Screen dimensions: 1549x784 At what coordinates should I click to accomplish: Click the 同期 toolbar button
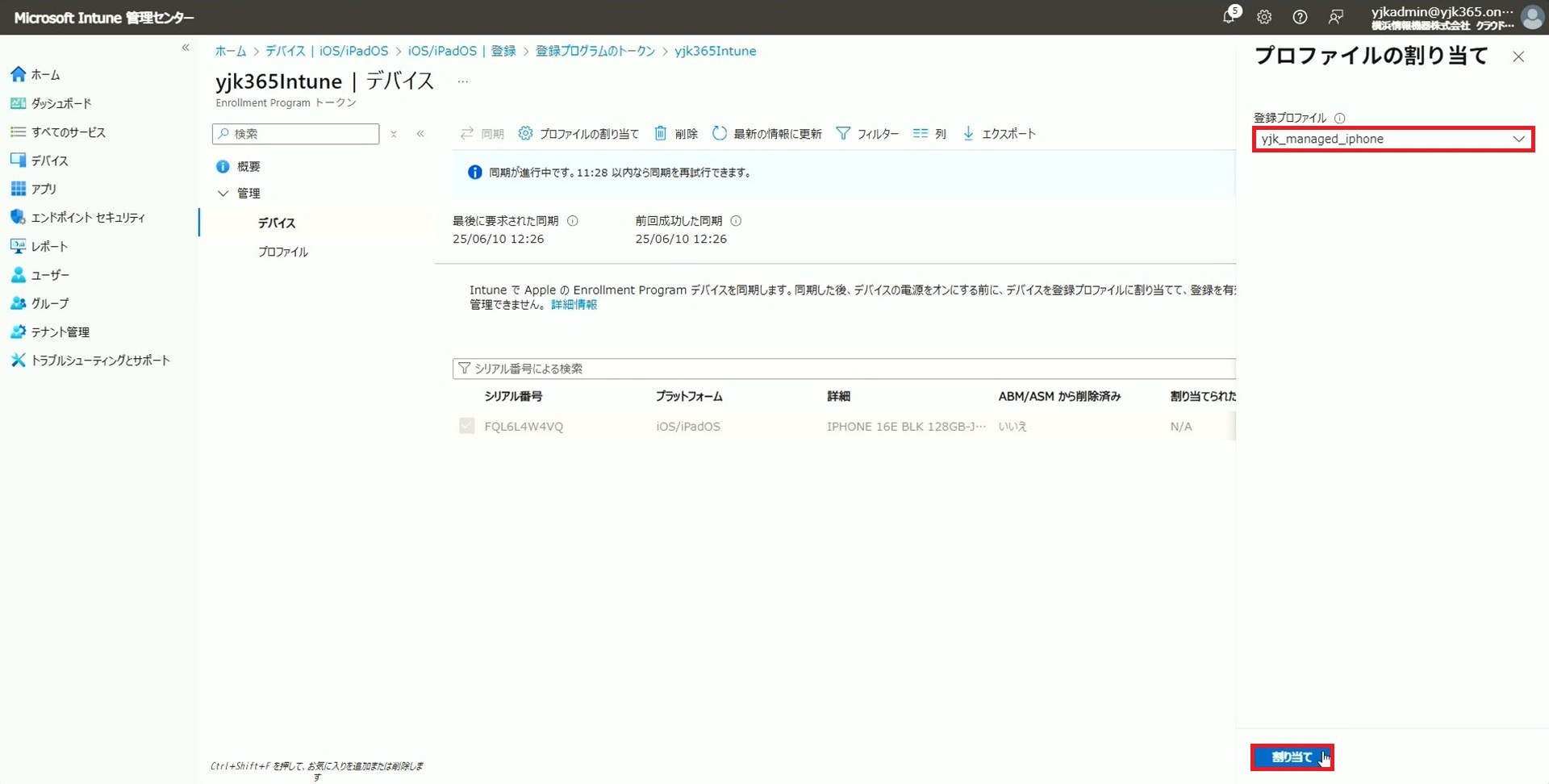(482, 134)
